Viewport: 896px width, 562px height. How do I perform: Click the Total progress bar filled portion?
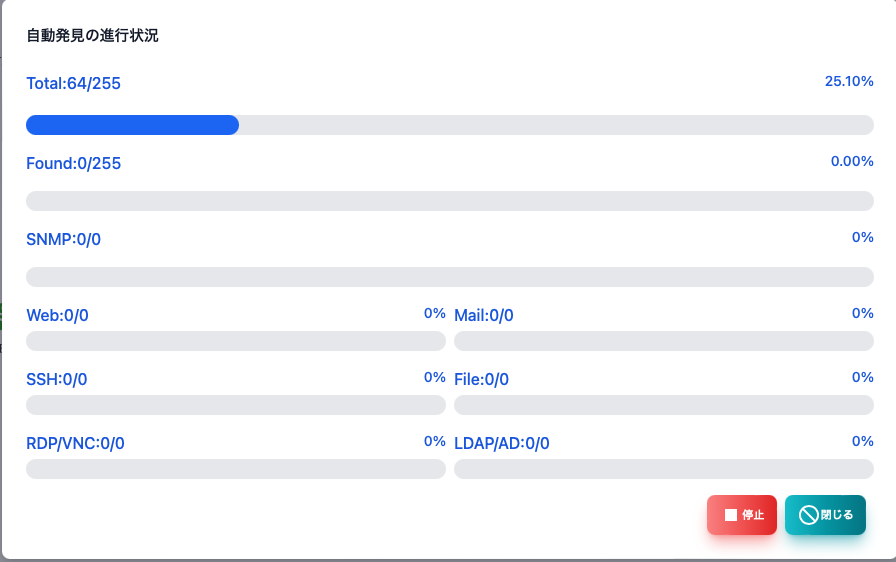coord(133,125)
